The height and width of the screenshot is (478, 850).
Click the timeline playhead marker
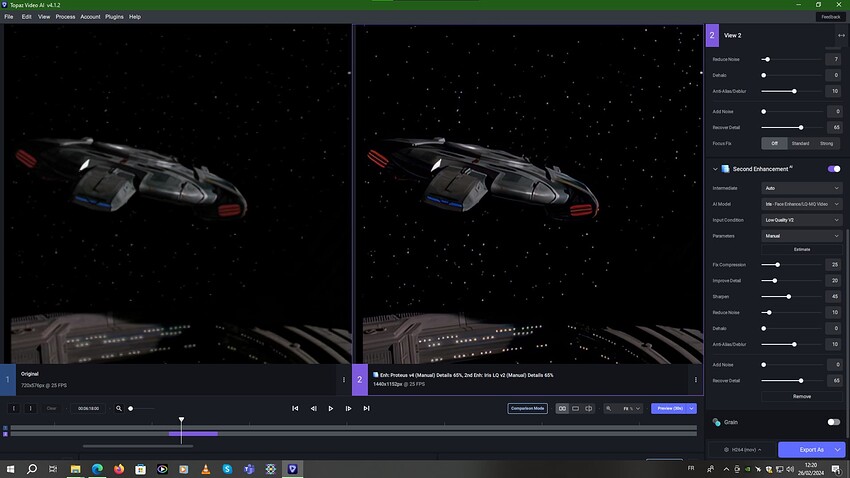click(182, 419)
